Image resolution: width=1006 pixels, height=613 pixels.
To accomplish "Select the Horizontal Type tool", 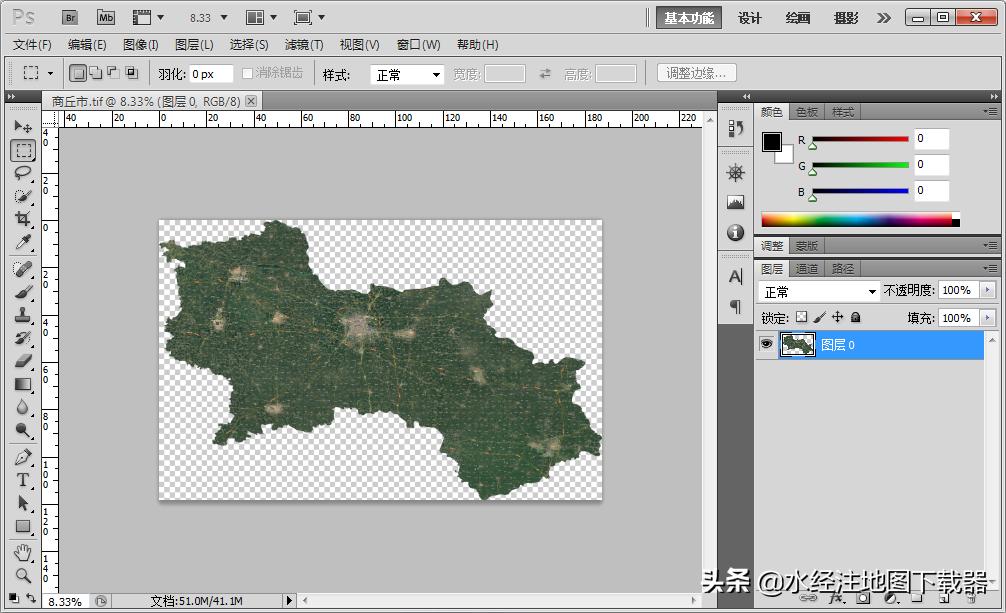I will pyautogui.click(x=23, y=480).
